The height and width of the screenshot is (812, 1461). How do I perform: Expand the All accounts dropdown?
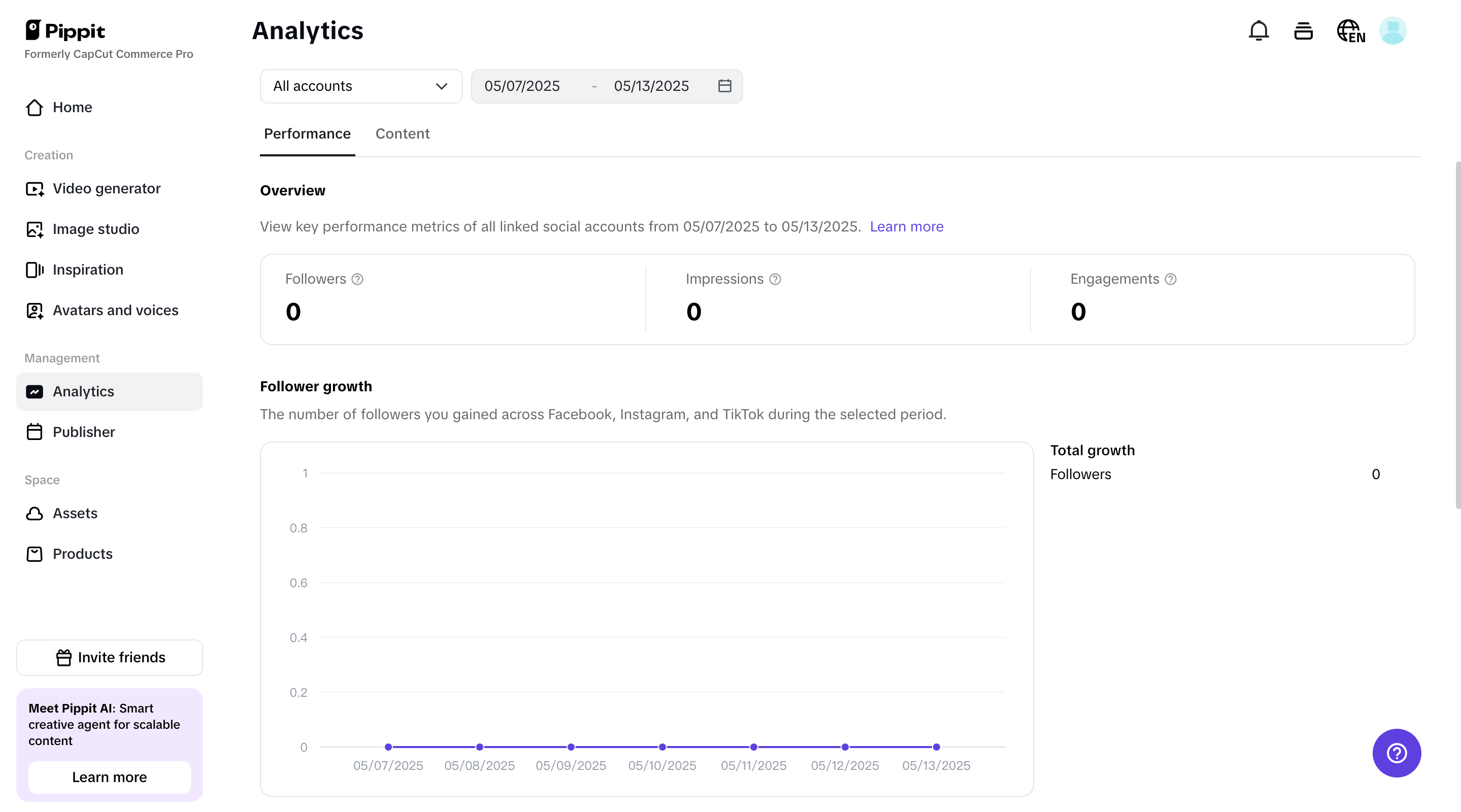(x=361, y=86)
